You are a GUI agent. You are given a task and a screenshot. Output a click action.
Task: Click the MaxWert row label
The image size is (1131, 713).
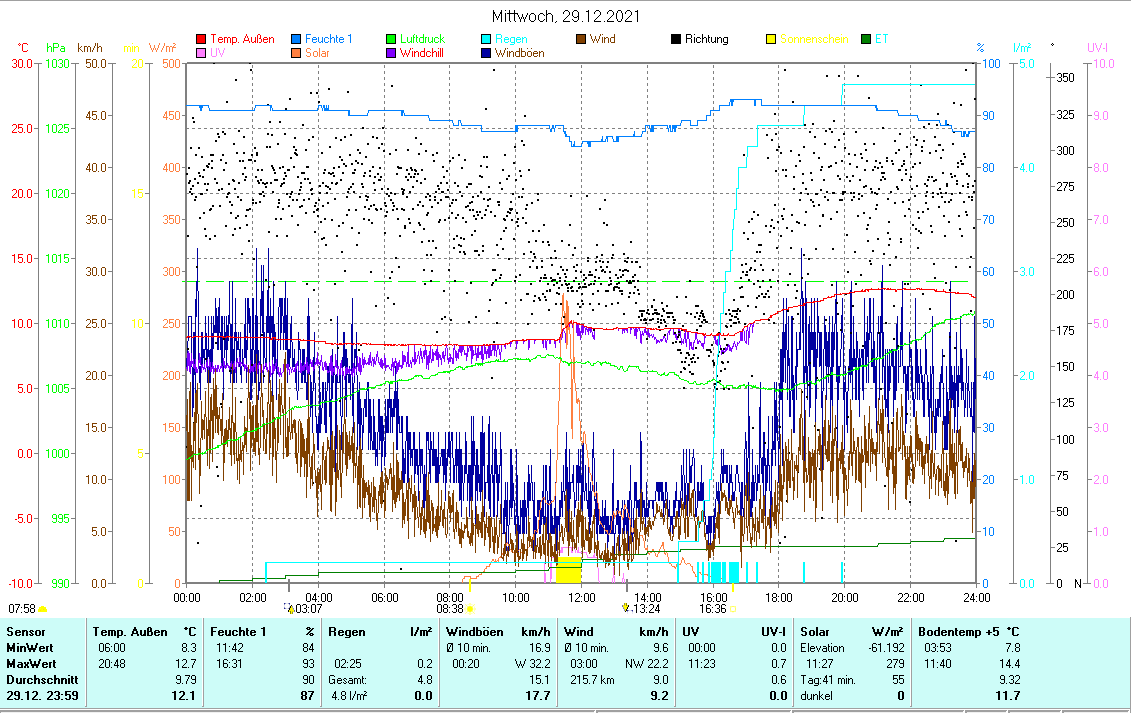point(31,663)
